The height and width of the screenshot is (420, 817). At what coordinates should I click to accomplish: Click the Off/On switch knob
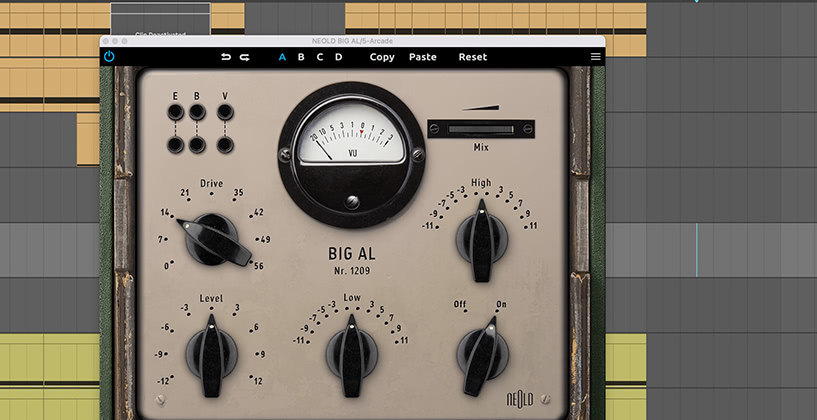[482, 356]
